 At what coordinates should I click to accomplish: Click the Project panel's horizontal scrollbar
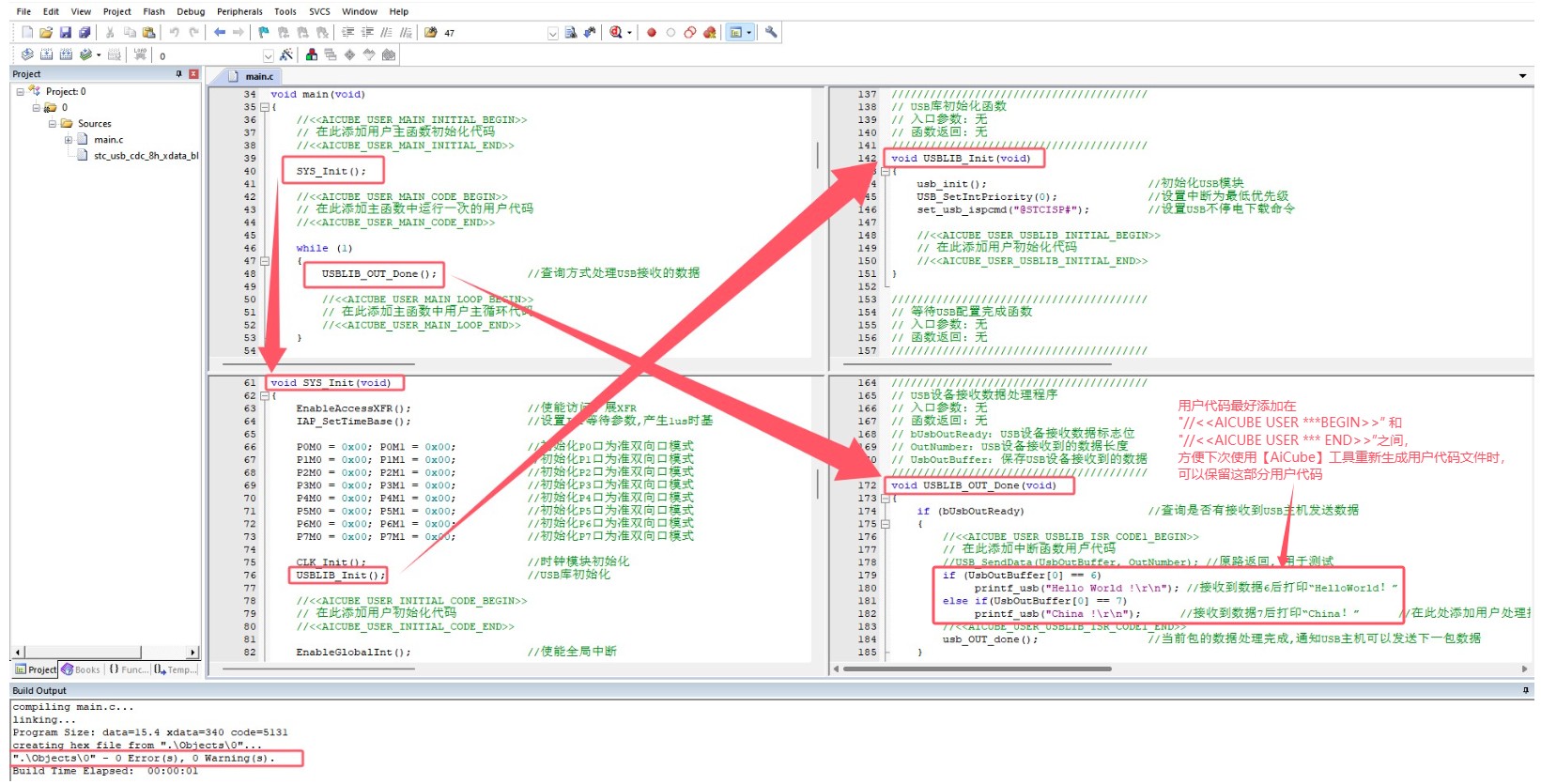pos(106,652)
